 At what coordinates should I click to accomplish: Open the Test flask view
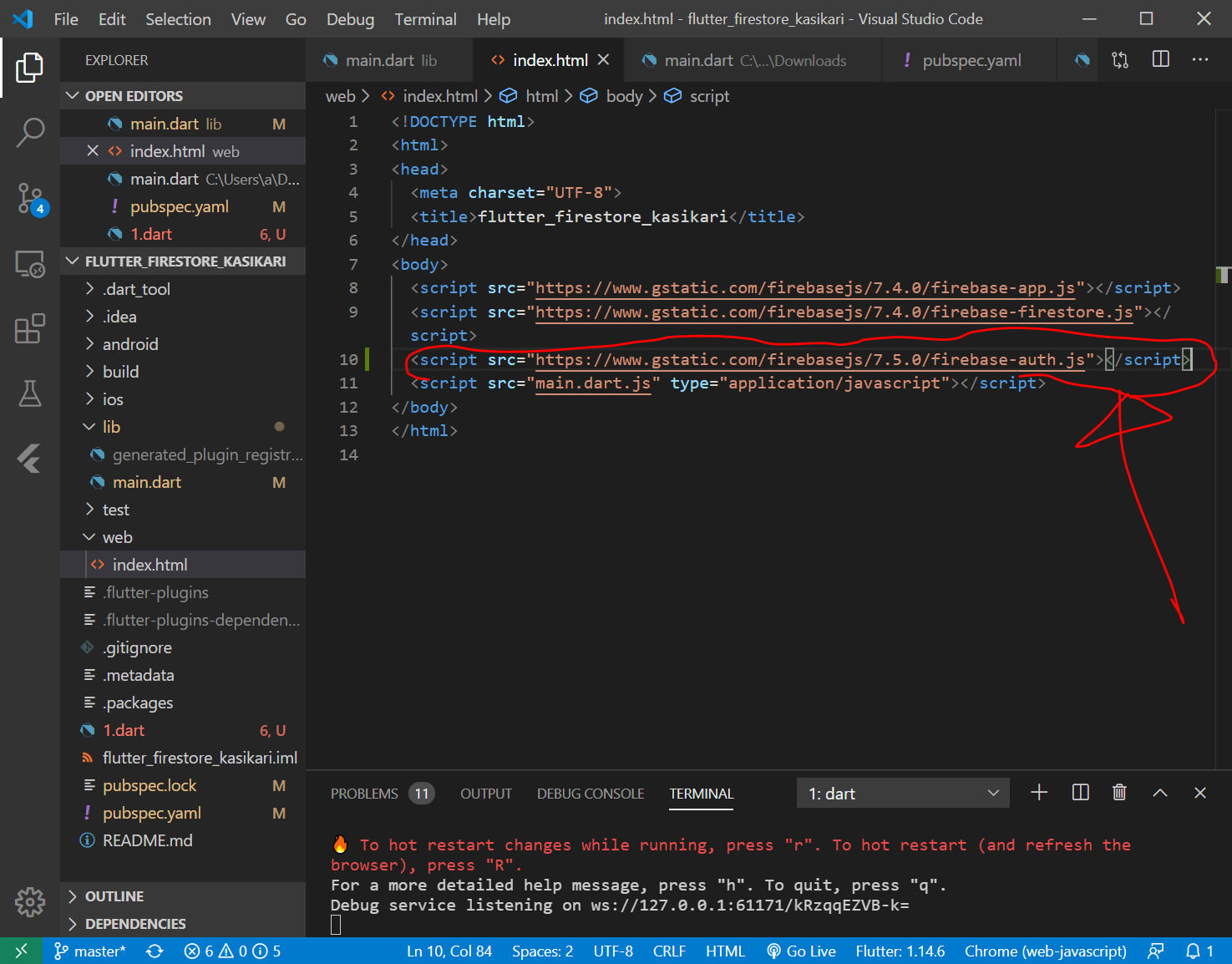point(30,393)
